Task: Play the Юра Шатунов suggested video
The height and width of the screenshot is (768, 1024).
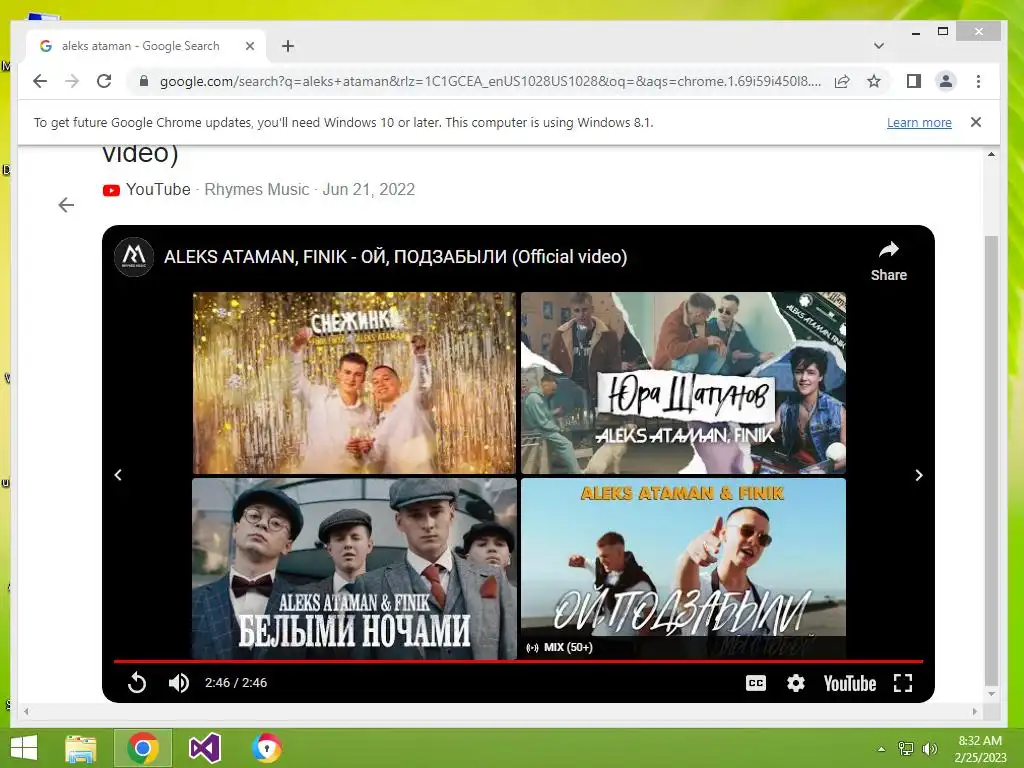Action: [683, 383]
